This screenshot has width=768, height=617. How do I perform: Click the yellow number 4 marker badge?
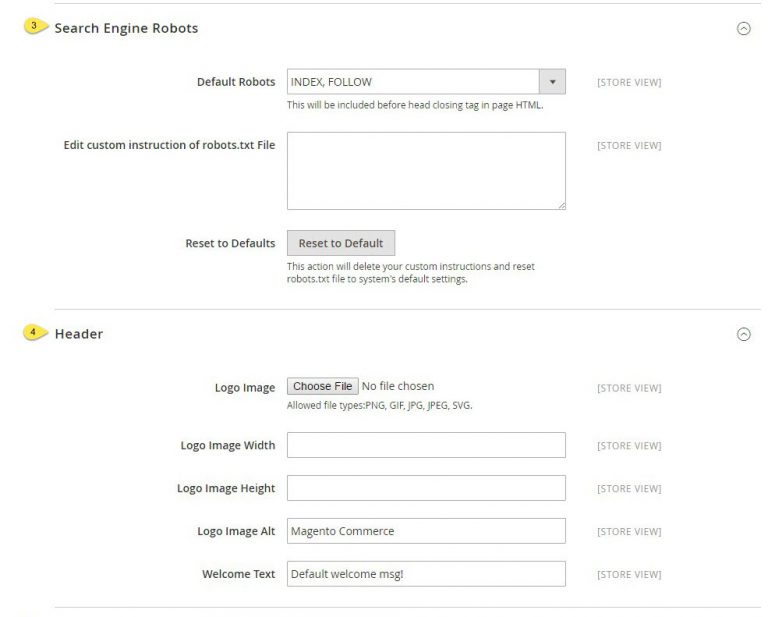click(x=35, y=332)
